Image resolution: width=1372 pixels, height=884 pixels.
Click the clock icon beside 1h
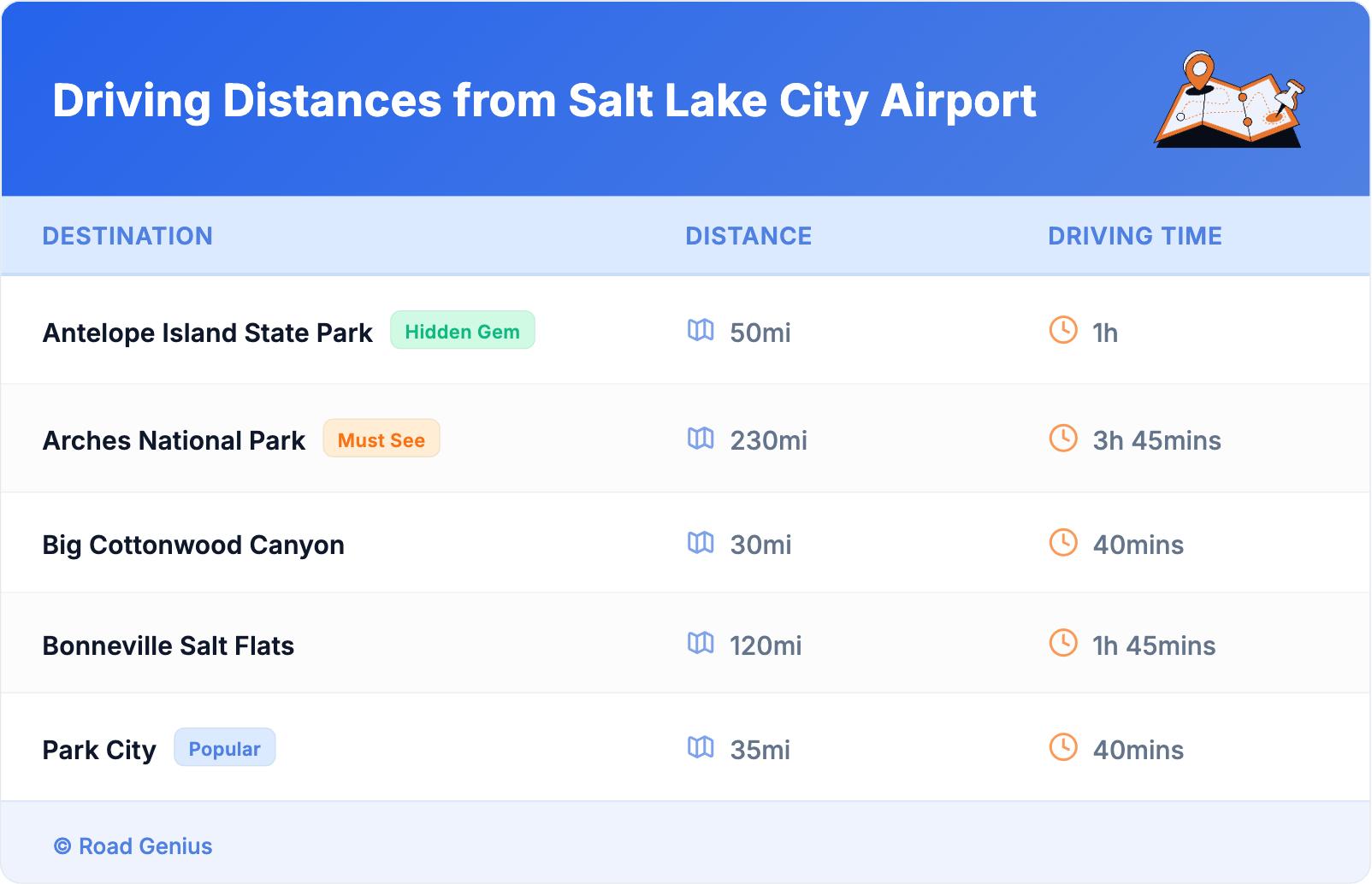1063,330
